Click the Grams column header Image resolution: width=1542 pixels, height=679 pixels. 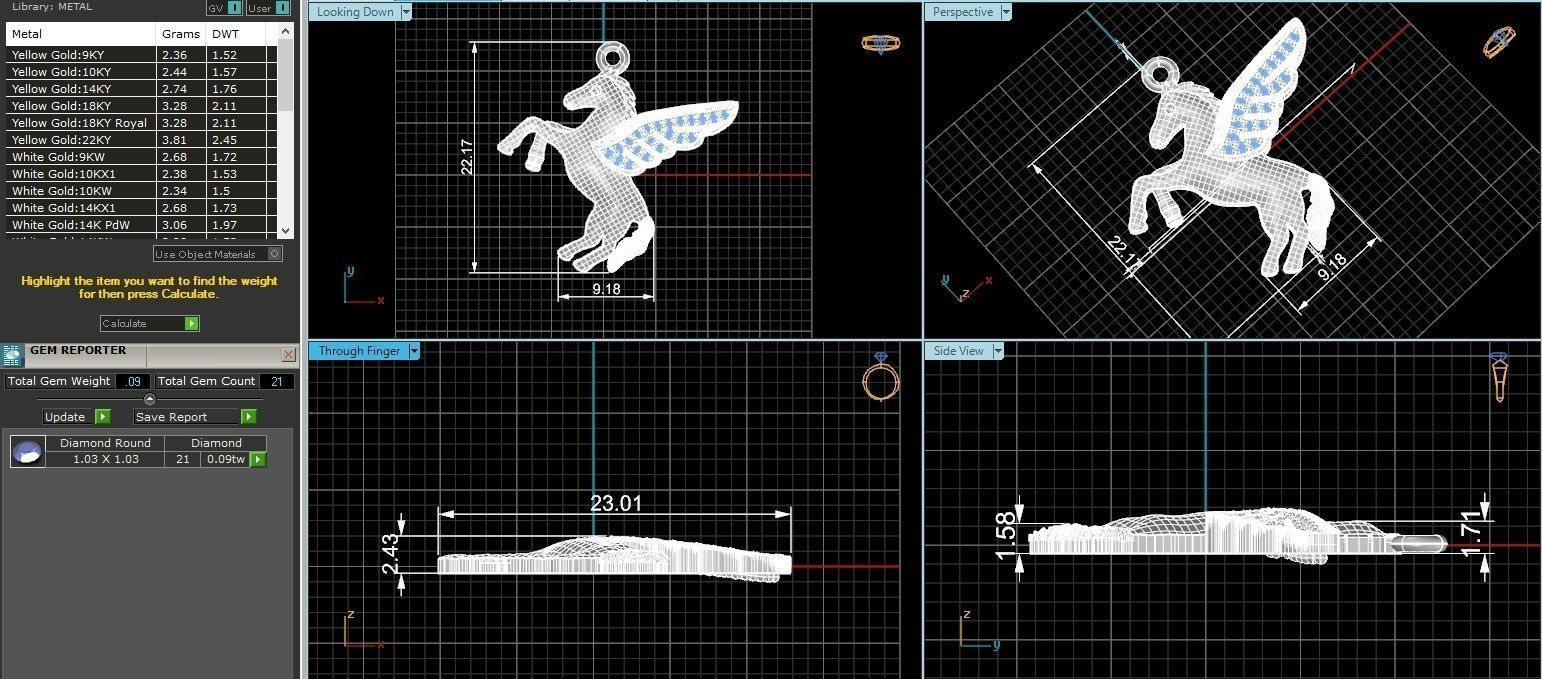point(181,34)
